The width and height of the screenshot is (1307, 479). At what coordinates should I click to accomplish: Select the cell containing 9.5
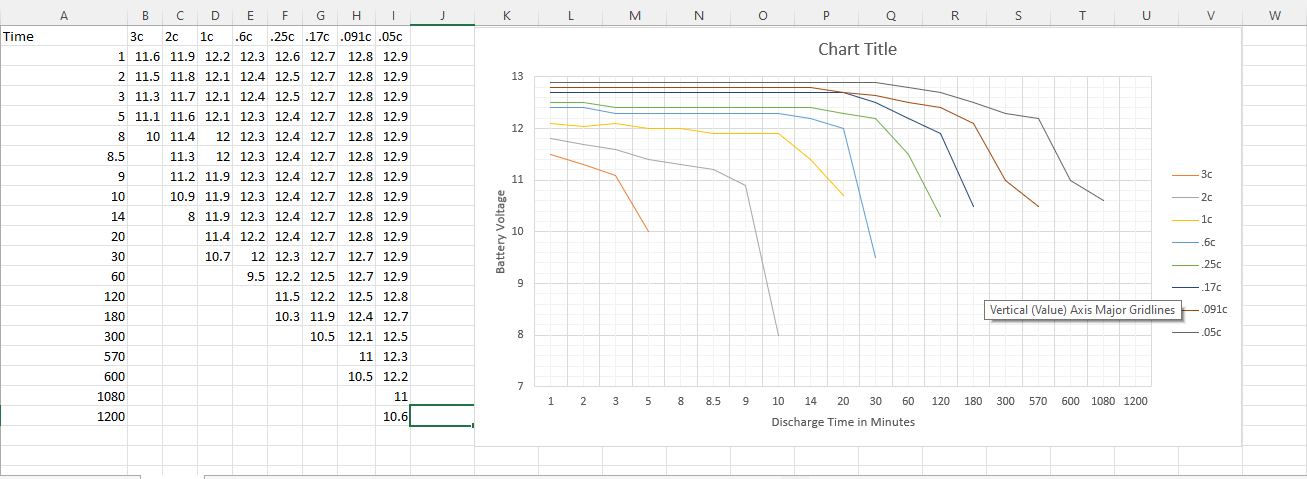[x=250, y=276]
